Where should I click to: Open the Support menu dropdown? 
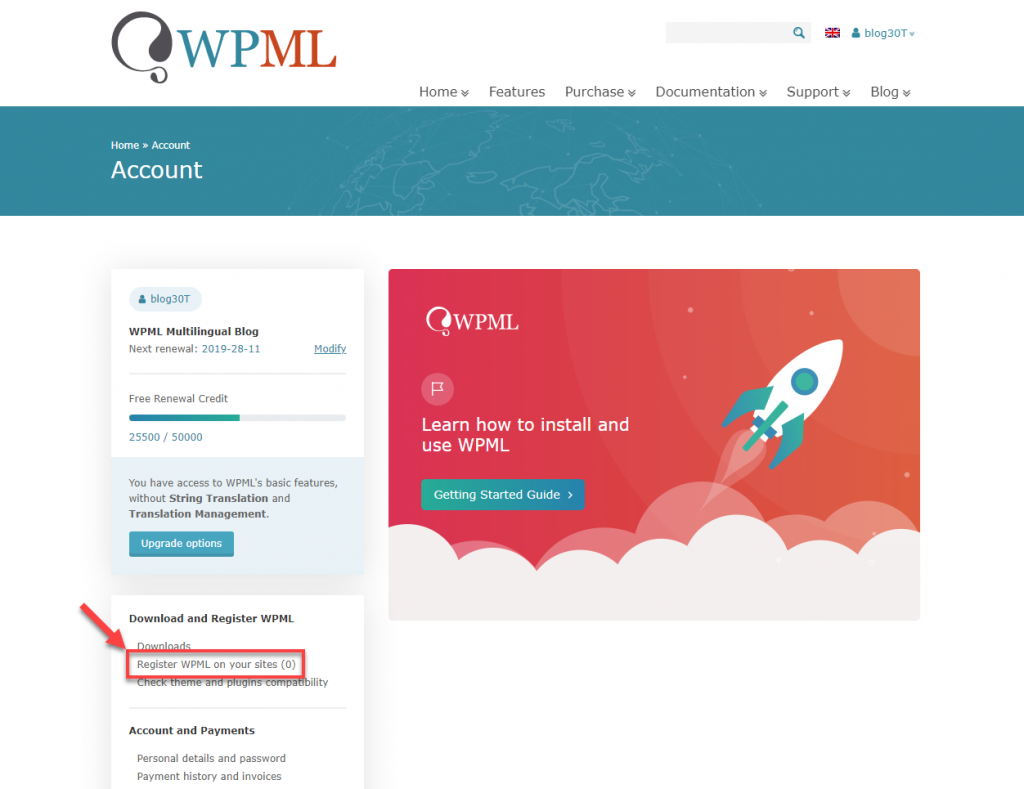pos(818,92)
